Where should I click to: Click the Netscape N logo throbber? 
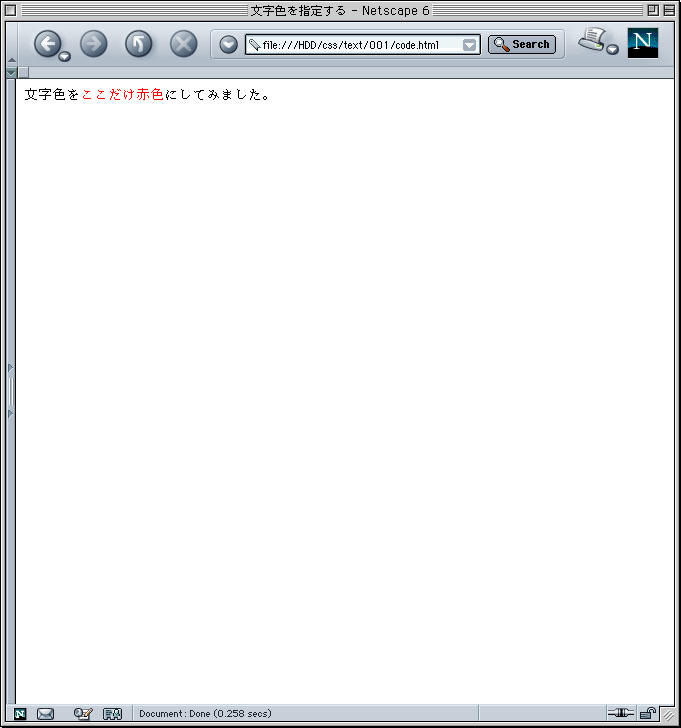pos(642,43)
